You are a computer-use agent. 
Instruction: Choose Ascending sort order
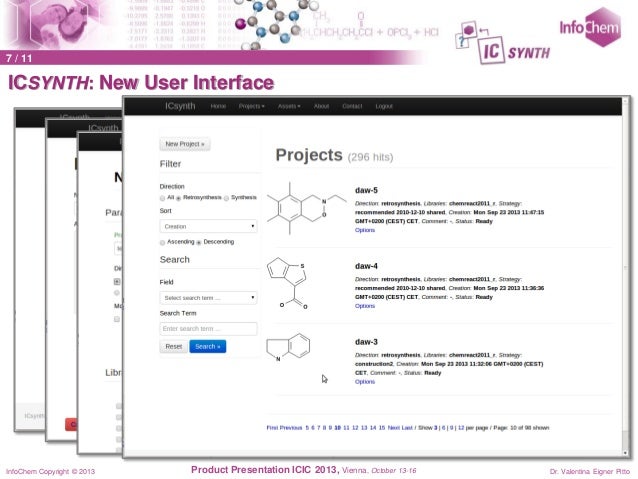click(x=163, y=242)
